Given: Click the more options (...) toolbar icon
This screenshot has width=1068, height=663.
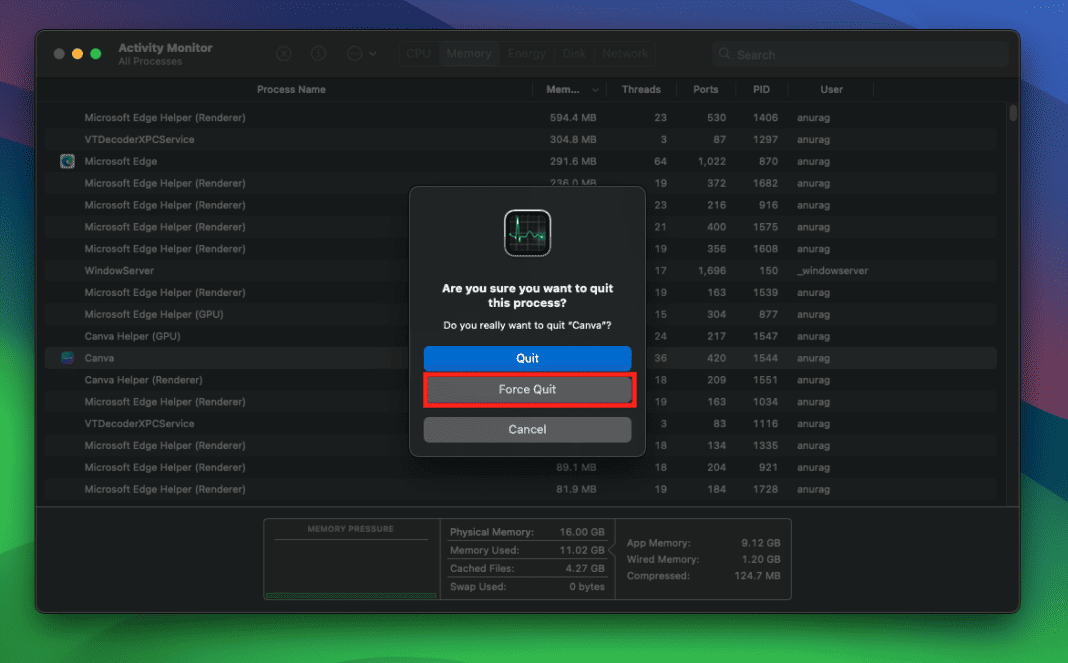Looking at the screenshot, I should (355, 53).
